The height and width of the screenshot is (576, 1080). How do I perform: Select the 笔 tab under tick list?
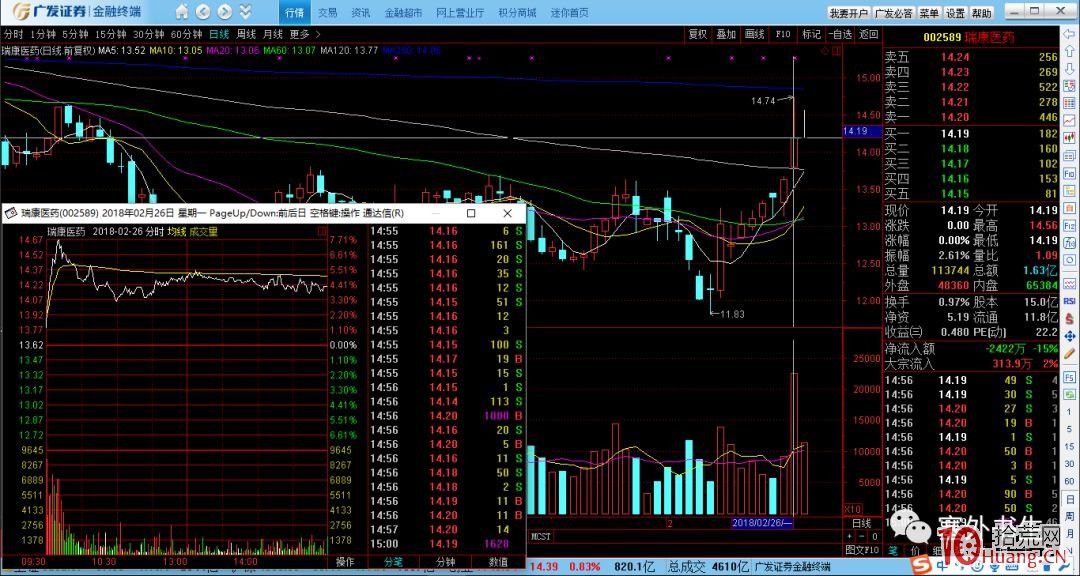pos(893,550)
